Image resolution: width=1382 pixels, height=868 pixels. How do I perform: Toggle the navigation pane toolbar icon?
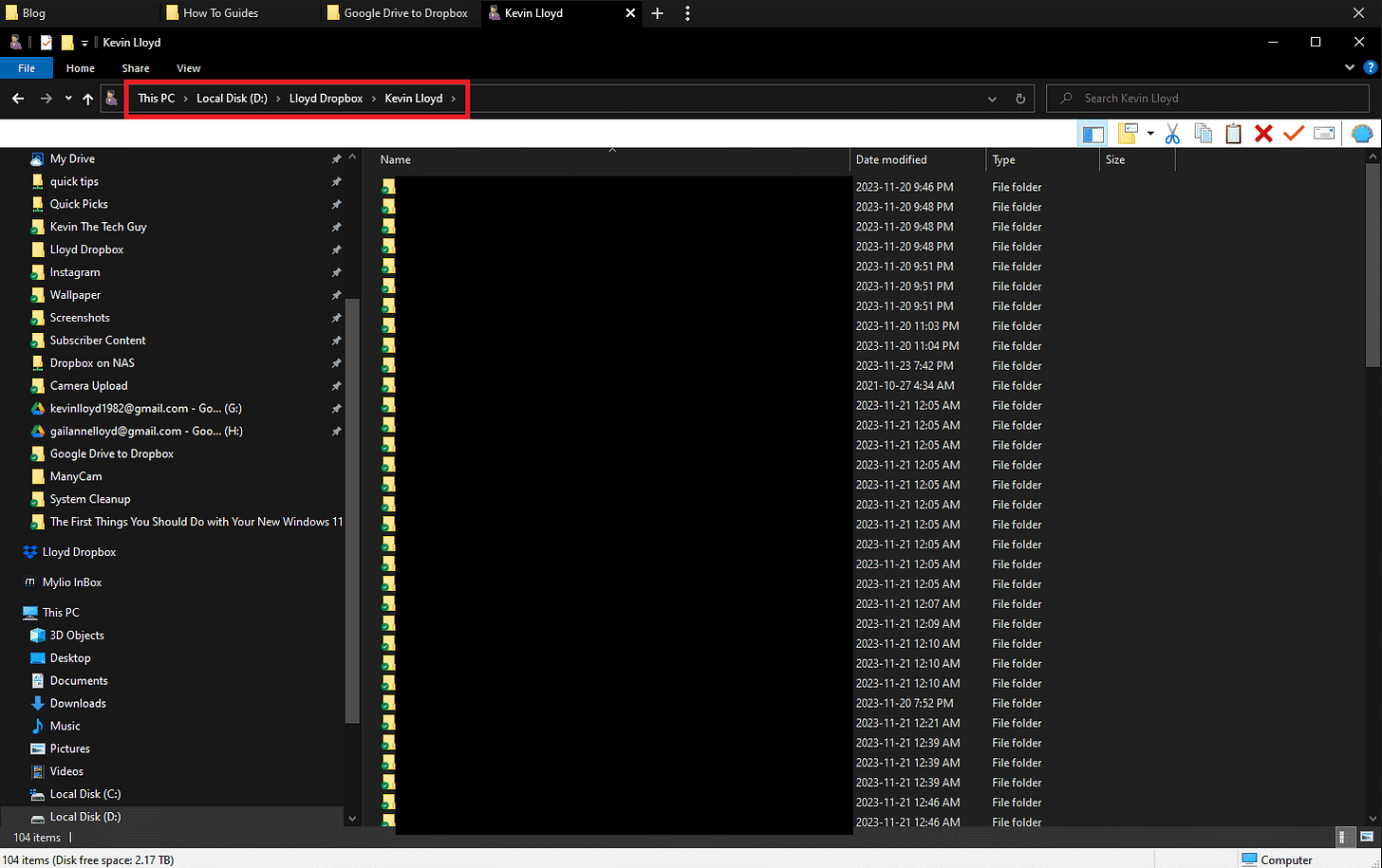click(x=1093, y=134)
